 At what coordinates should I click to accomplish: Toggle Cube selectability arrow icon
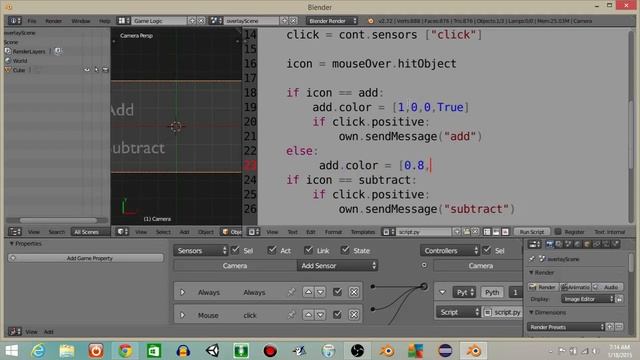[x=96, y=70]
